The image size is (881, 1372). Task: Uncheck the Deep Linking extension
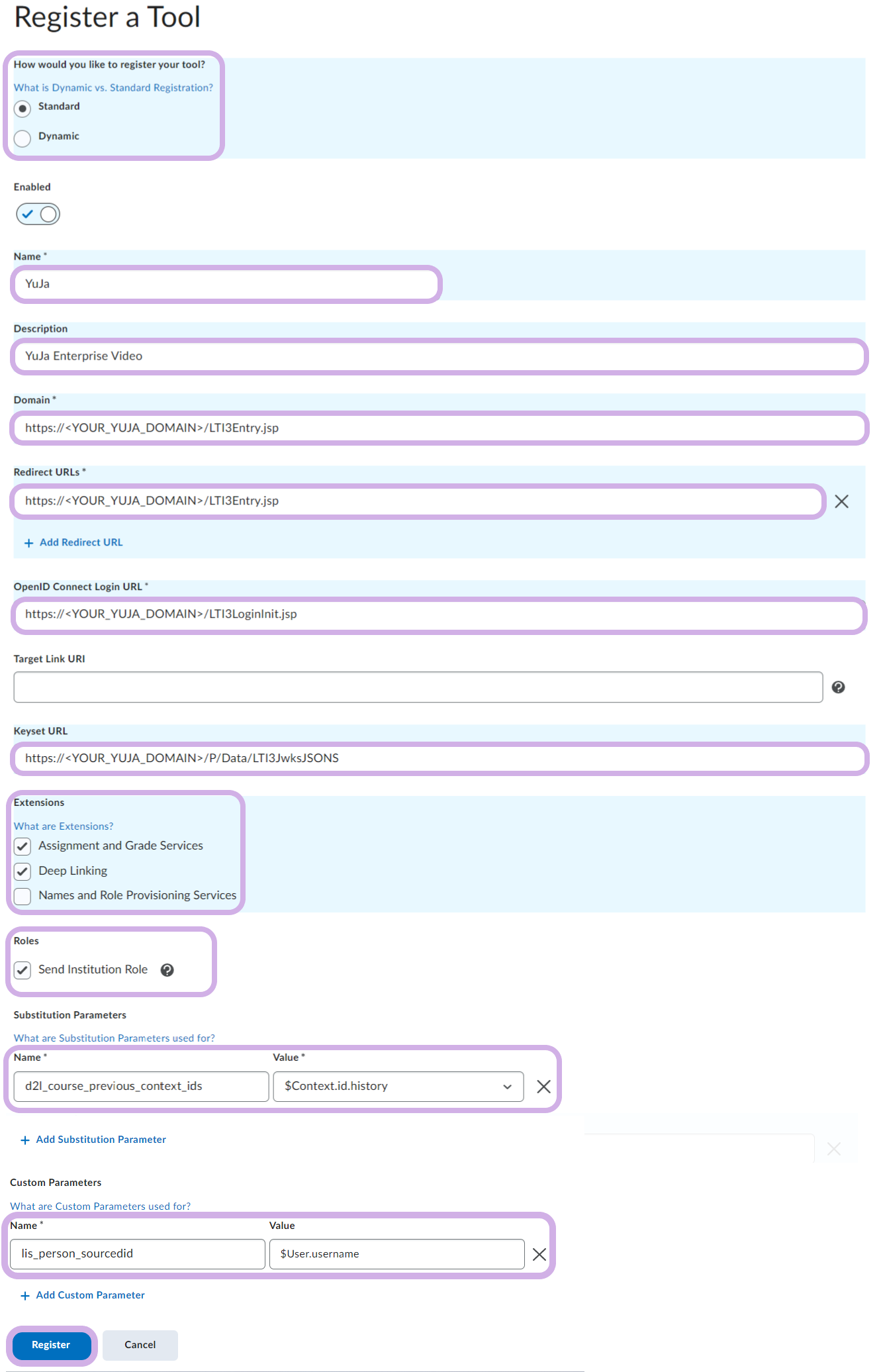click(23, 871)
